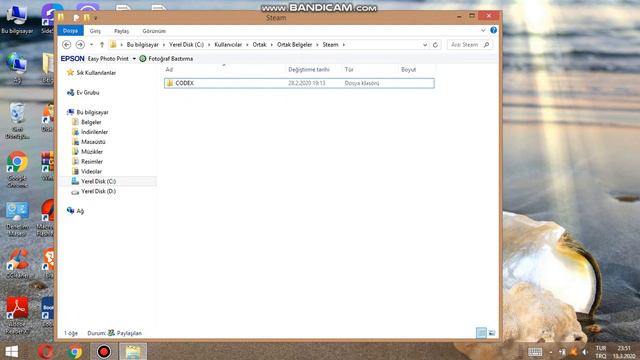Viewport: 640px width, 360px height.
Task: Open the touch keyboard tray icon
Action: click(535, 352)
